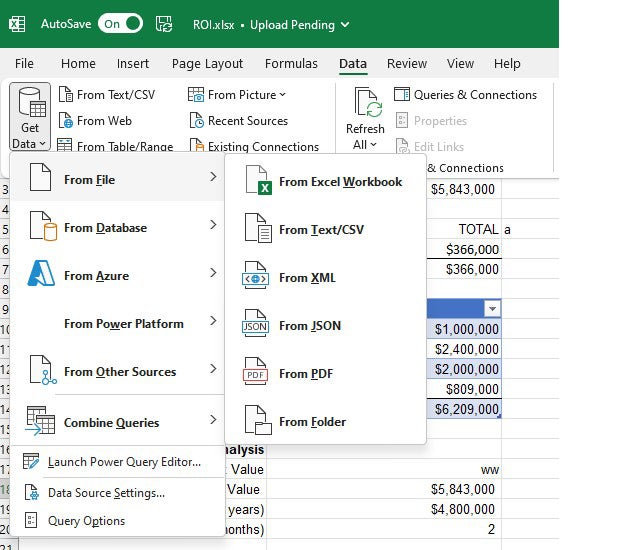Click the From Other Sources icon
620x550 pixels.
pos(43,370)
